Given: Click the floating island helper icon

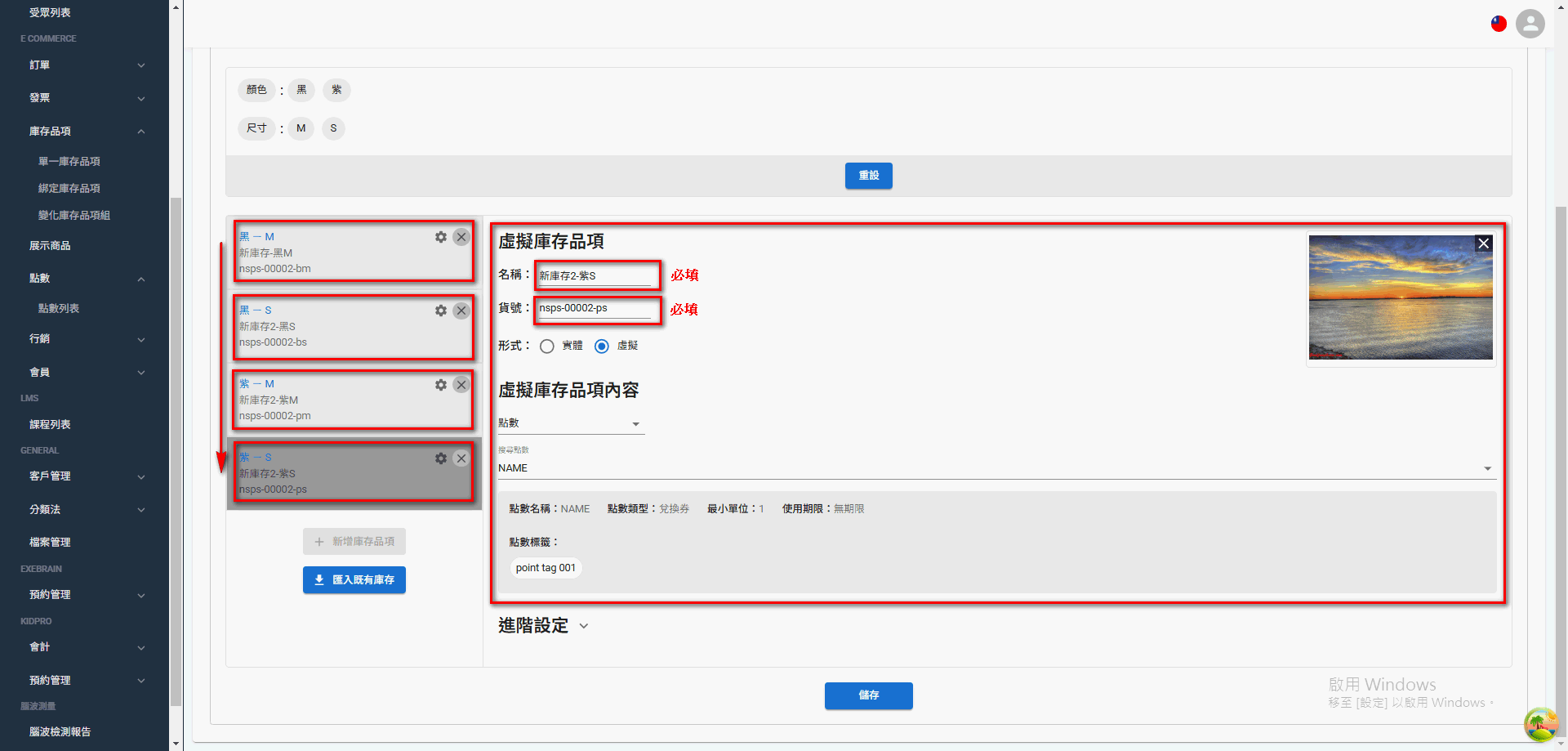Looking at the screenshot, I should tap(1540, 724).
